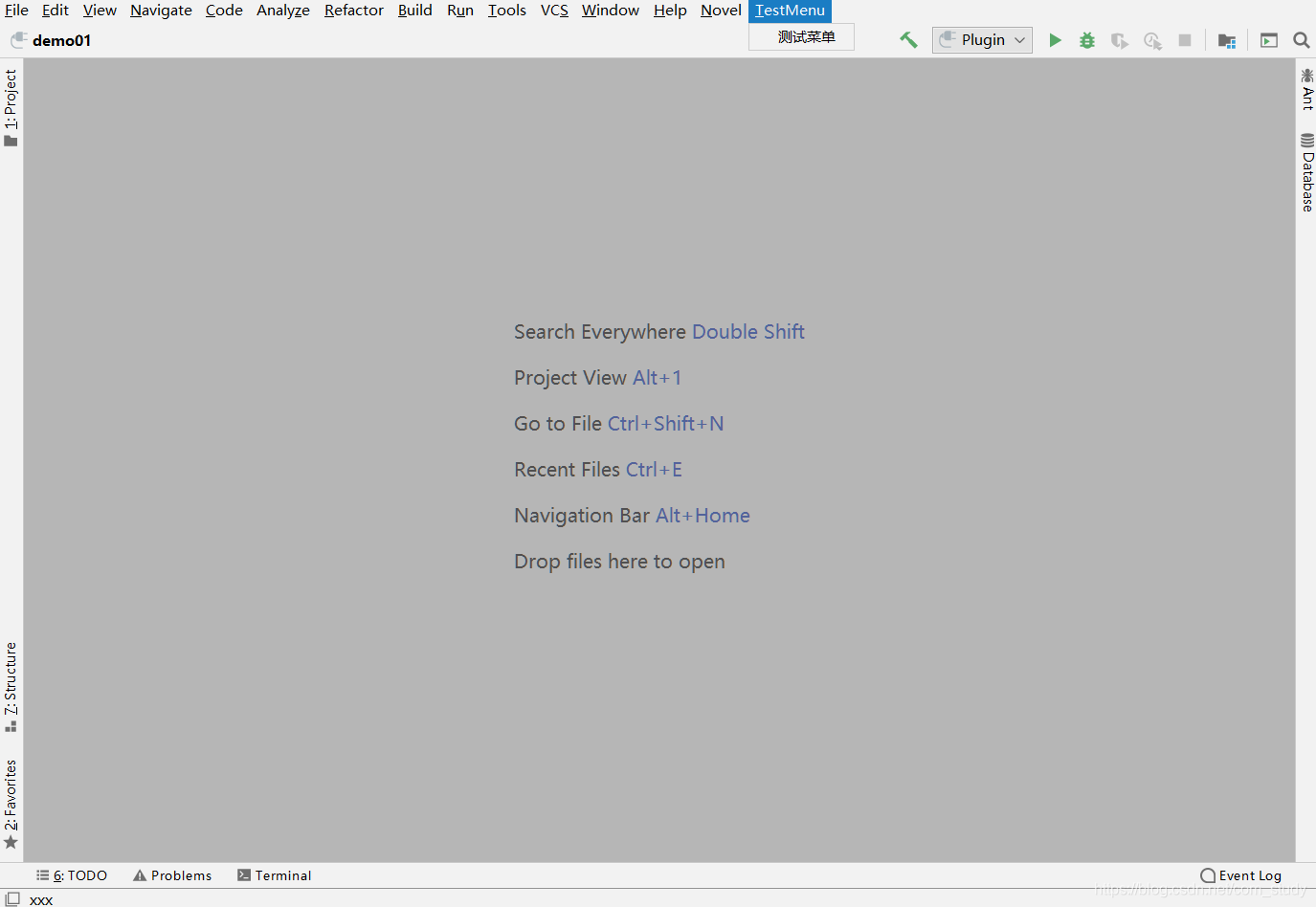Click the xxx status bar text
Viewport: 1316px width, 907px height.
pos(41,899)
